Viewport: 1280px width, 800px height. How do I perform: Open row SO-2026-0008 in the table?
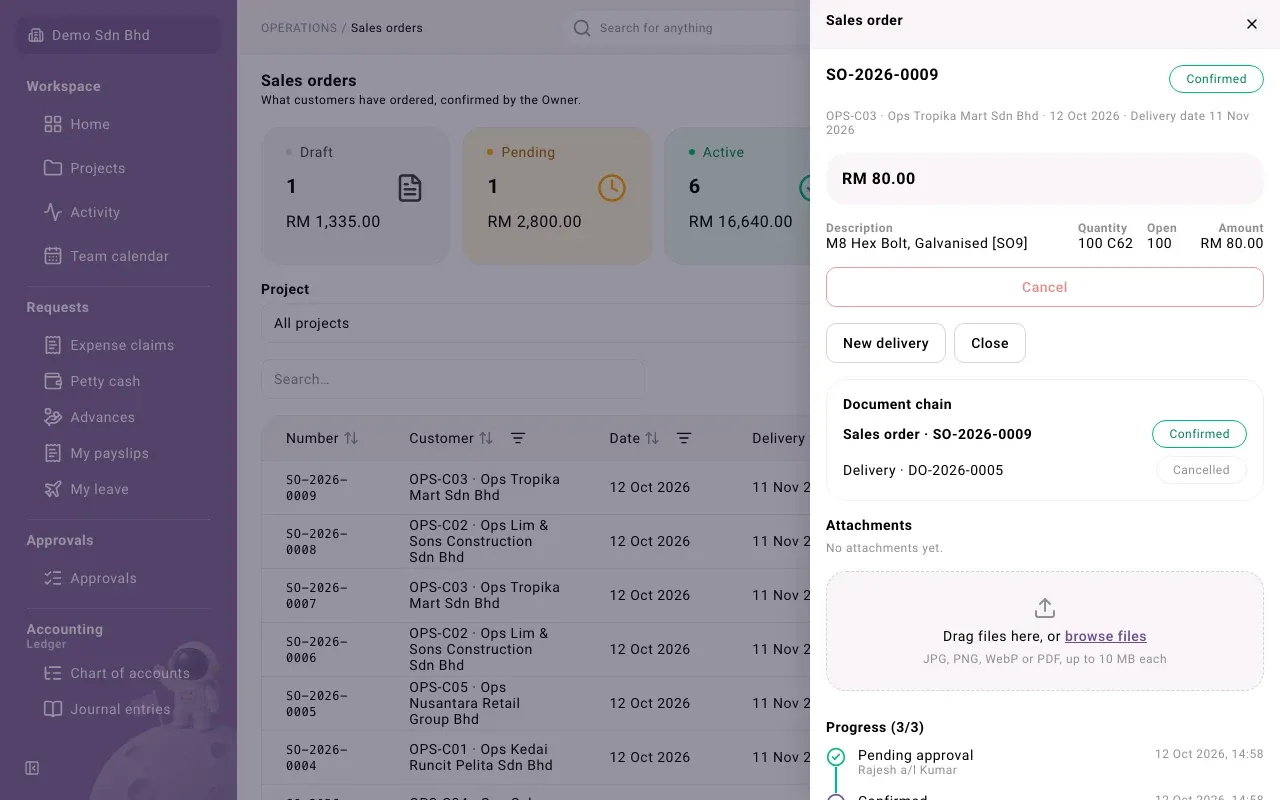(536, 541)
